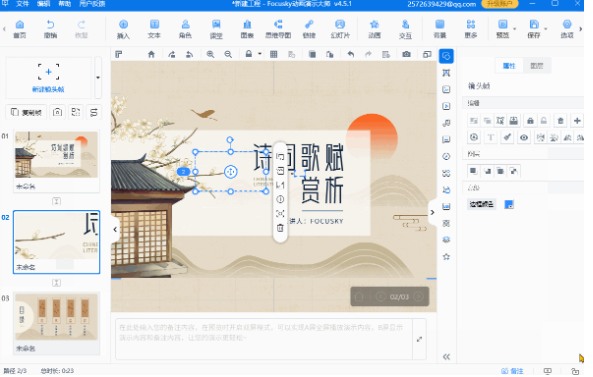
Task: Open the 文件 menu
Action: 22,4
